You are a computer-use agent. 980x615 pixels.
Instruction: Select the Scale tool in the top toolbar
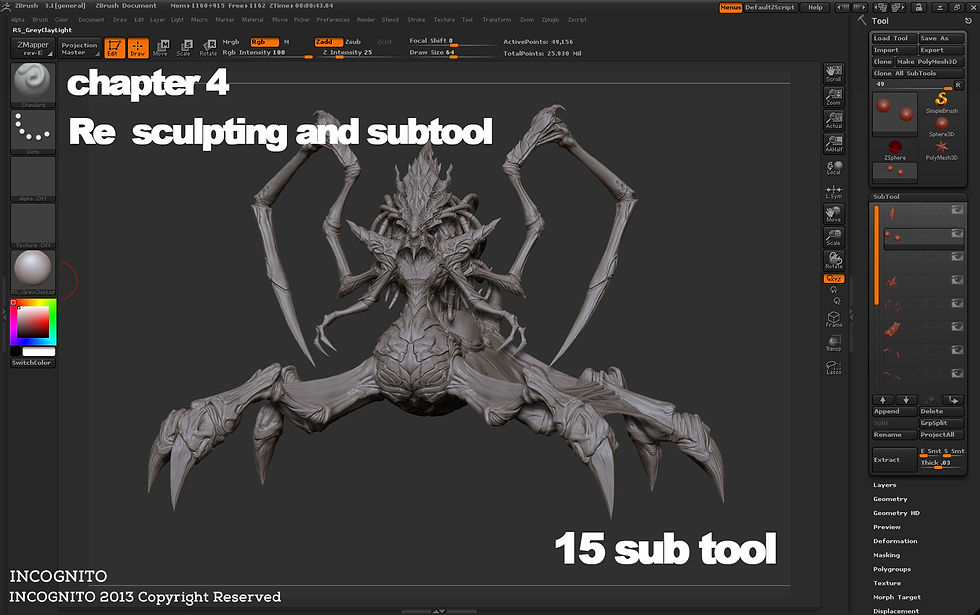coord(184,48)
